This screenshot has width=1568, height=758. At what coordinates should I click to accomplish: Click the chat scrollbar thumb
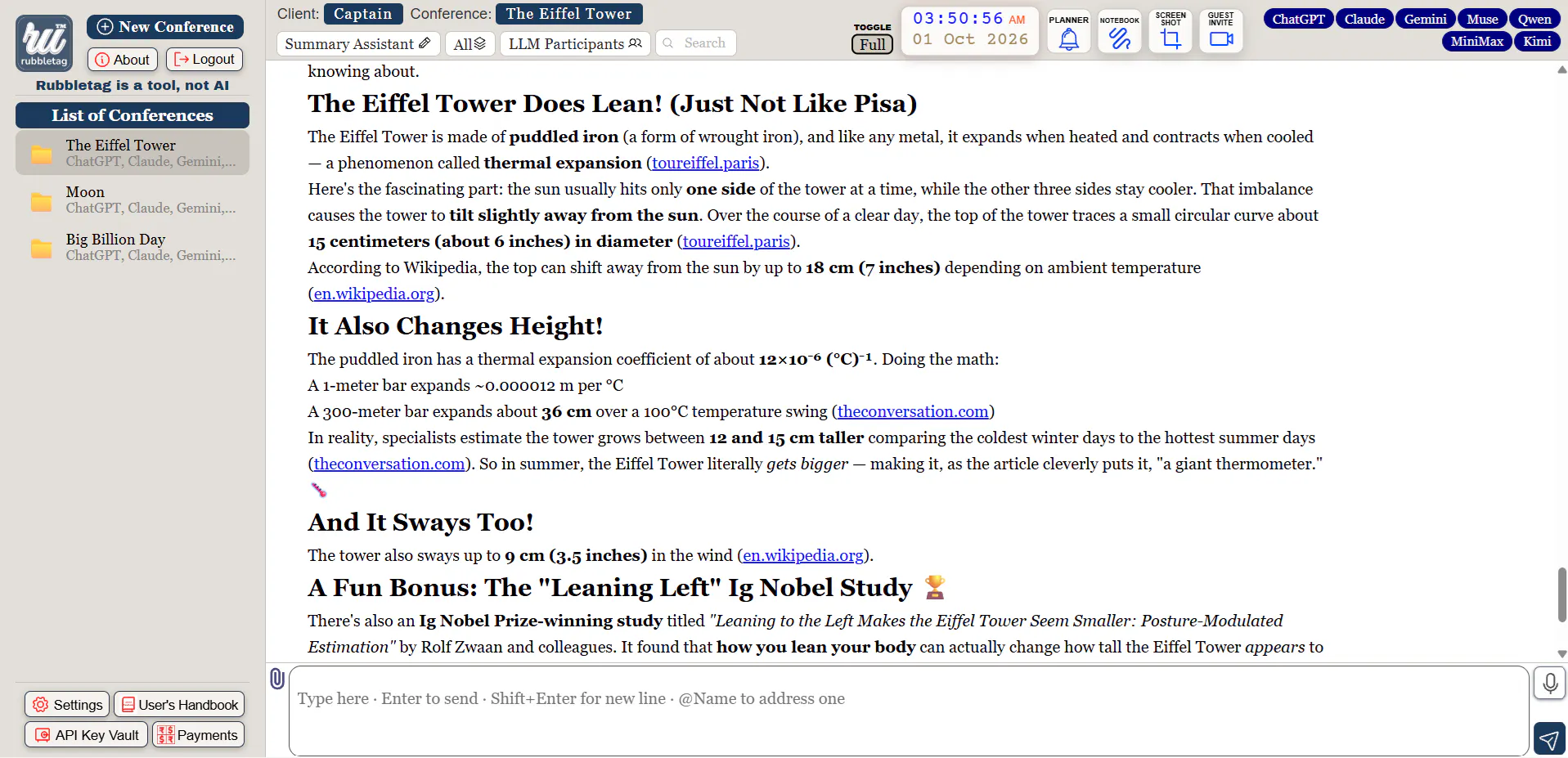click(1561, 594)
